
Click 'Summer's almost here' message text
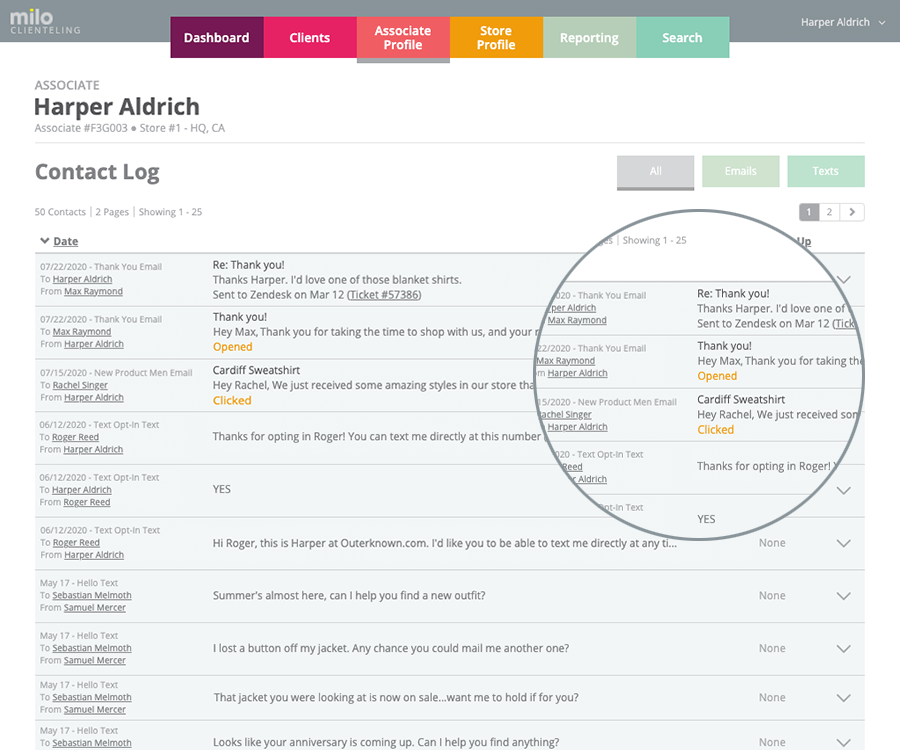tap(349, 596)
